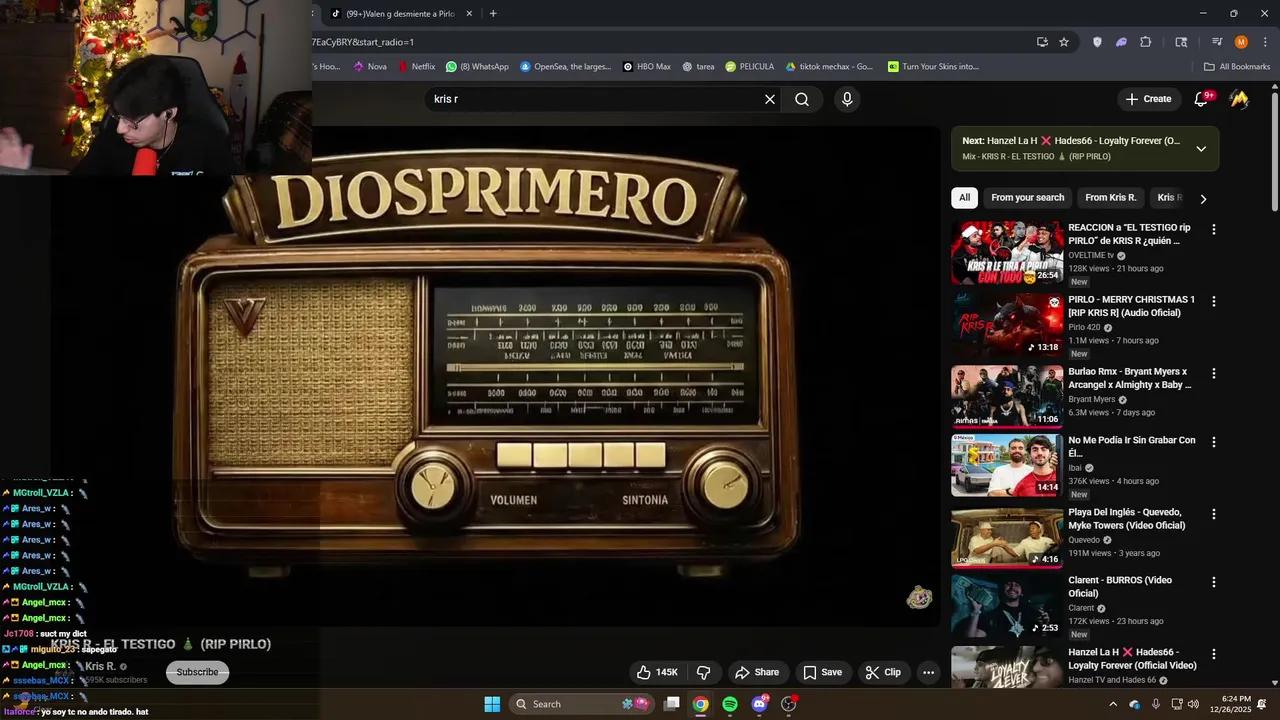The image size is (1280, 720).
Task: Open Clarent - BURROS video title
Action: [1120, 587]
